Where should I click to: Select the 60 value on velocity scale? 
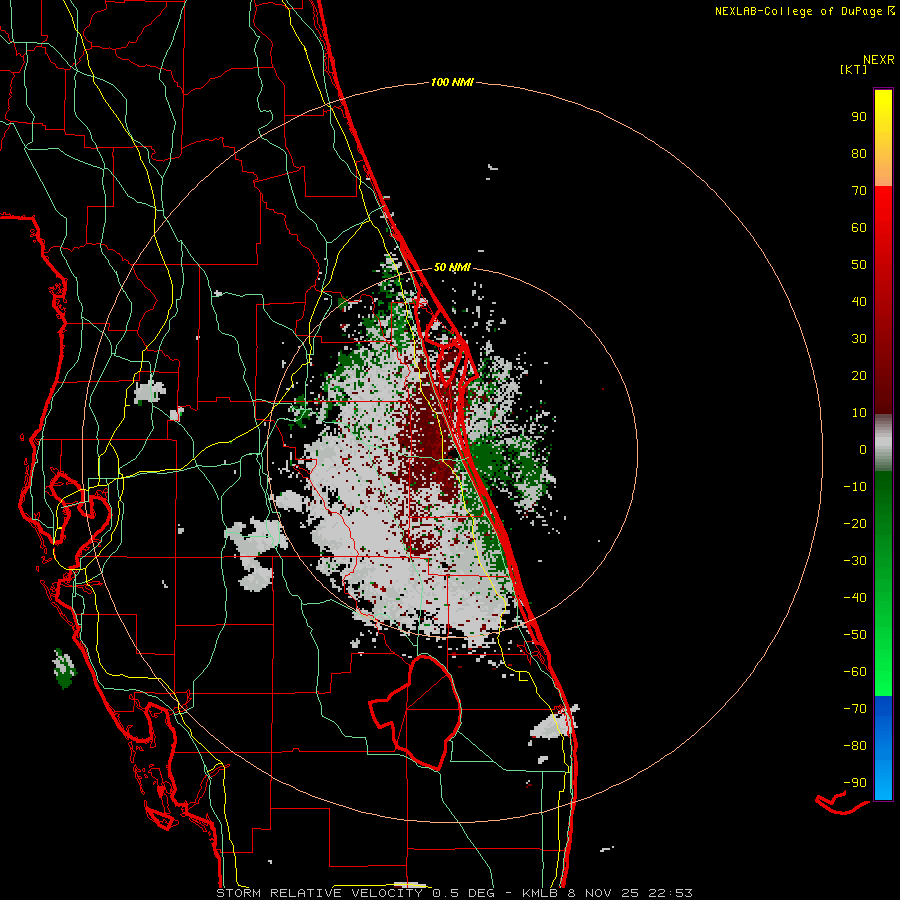coord(859,227)
